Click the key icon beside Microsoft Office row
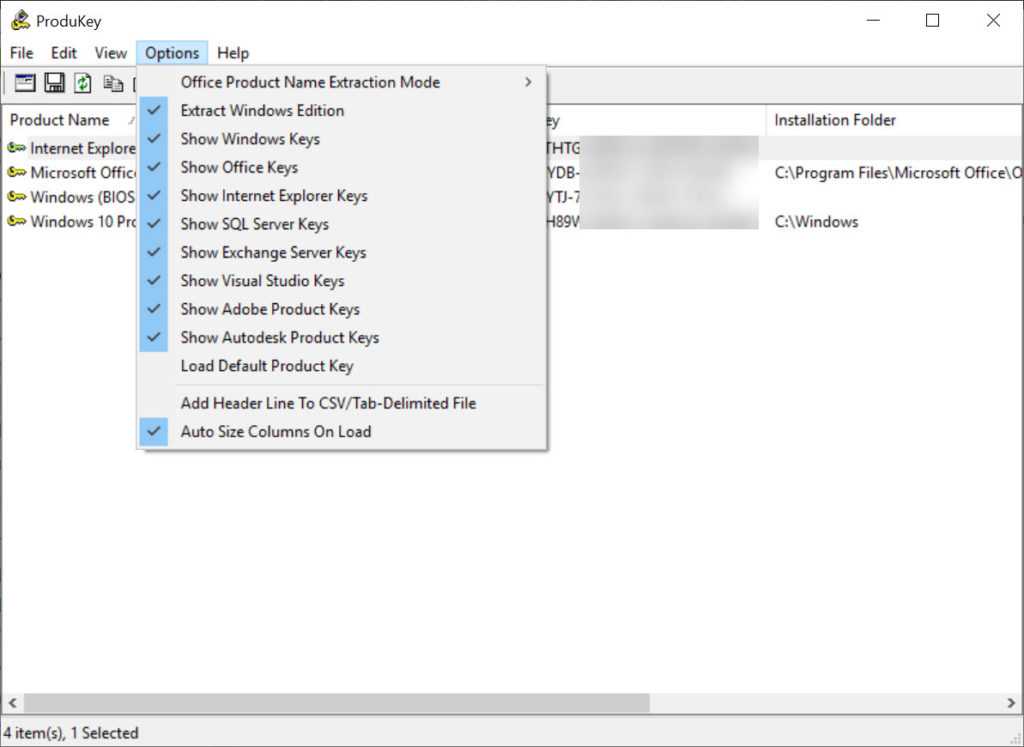This screenshot has height=747, width=1024. point(16,172)
